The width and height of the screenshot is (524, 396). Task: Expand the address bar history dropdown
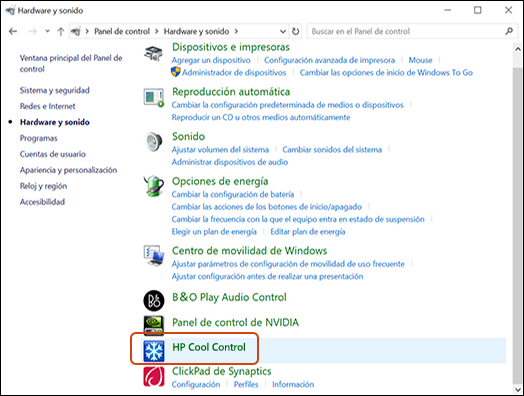[283, 32]
